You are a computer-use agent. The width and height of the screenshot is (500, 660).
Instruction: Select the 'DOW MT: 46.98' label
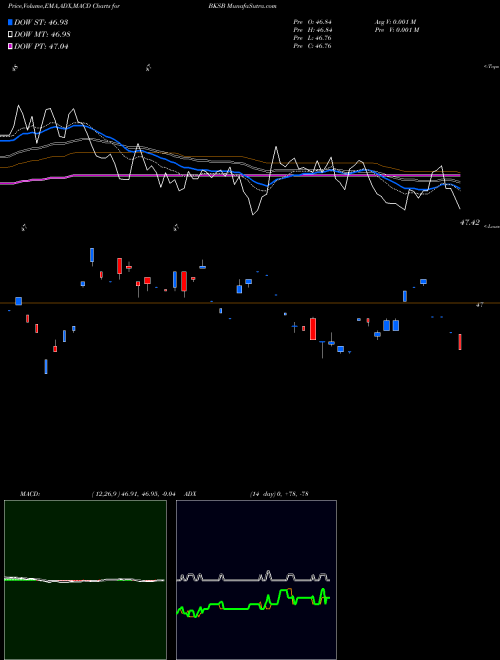coord(41,35)
